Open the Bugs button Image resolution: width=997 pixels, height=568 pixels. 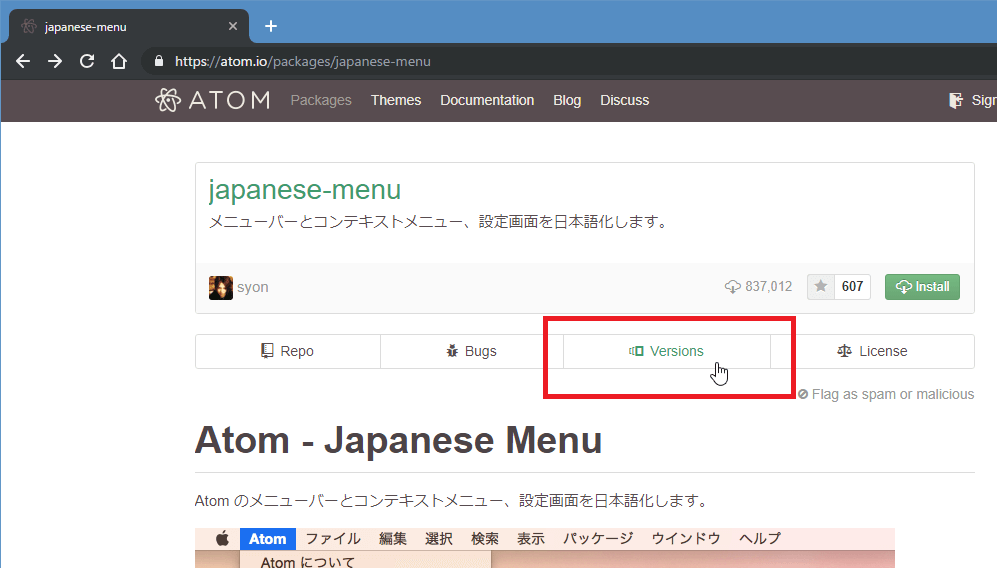click(x=471, y=351)
